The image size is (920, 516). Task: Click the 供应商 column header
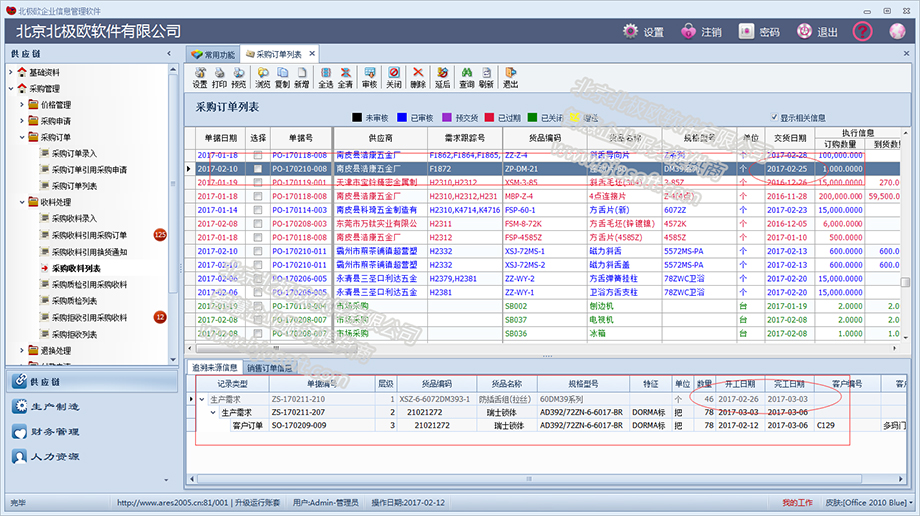pos(380,138)
